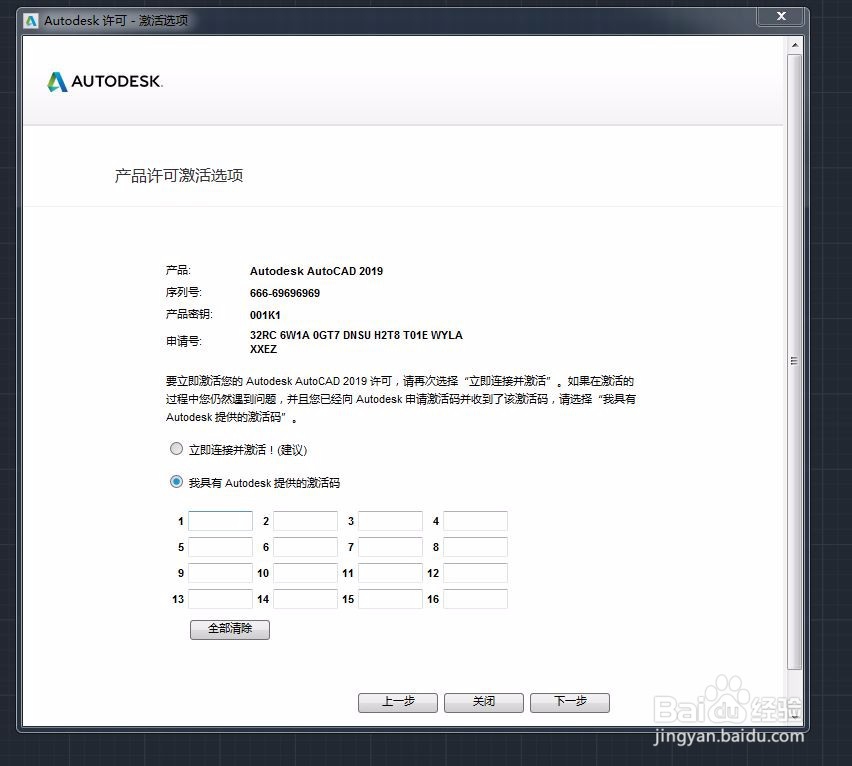Click activation code field 10
Image resolution: width=852 pixels, height=766 pixels.
[x=305, y=573]
